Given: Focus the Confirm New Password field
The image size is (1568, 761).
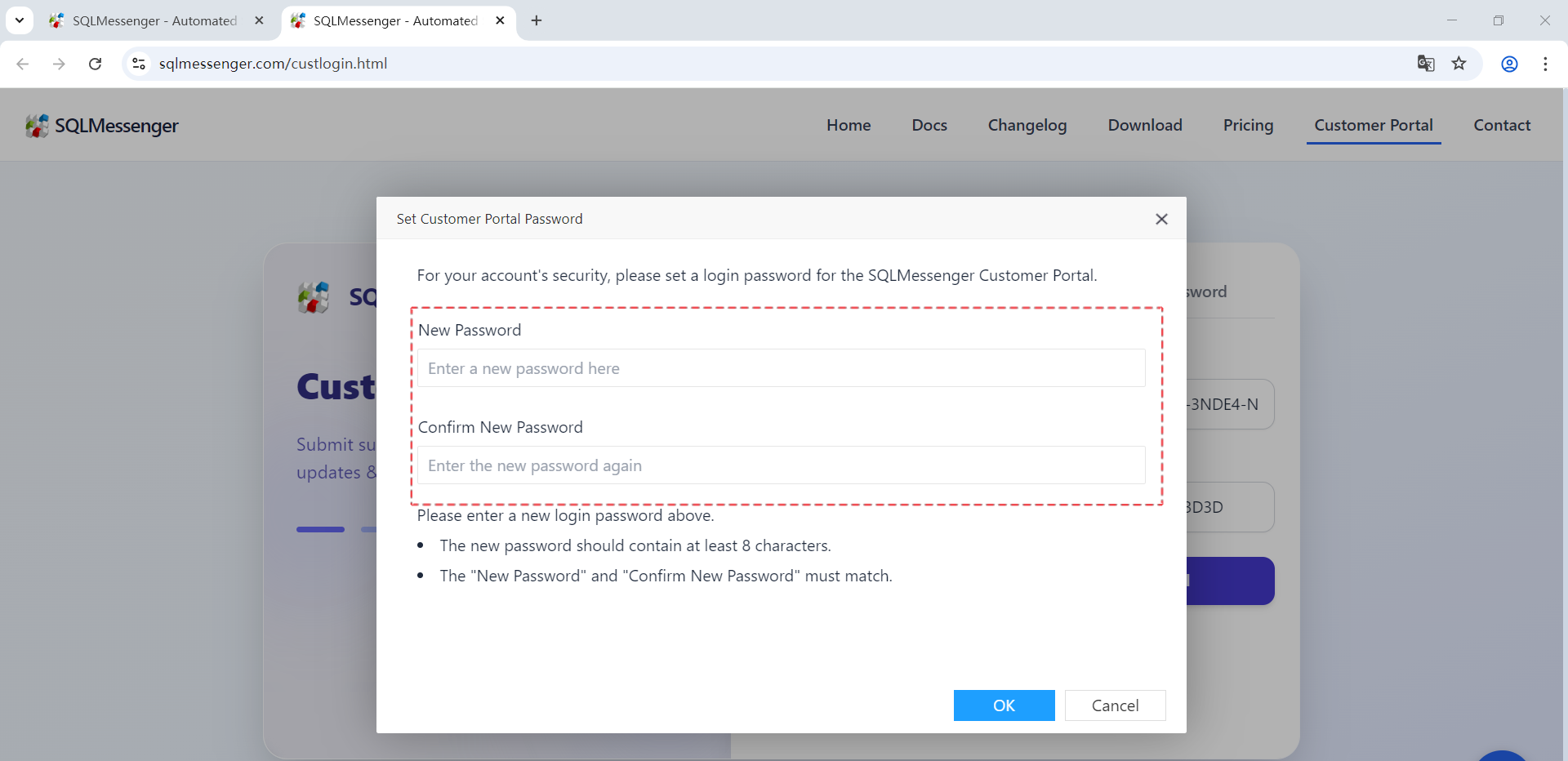Looking at the screenshot, I should [781, 465].
